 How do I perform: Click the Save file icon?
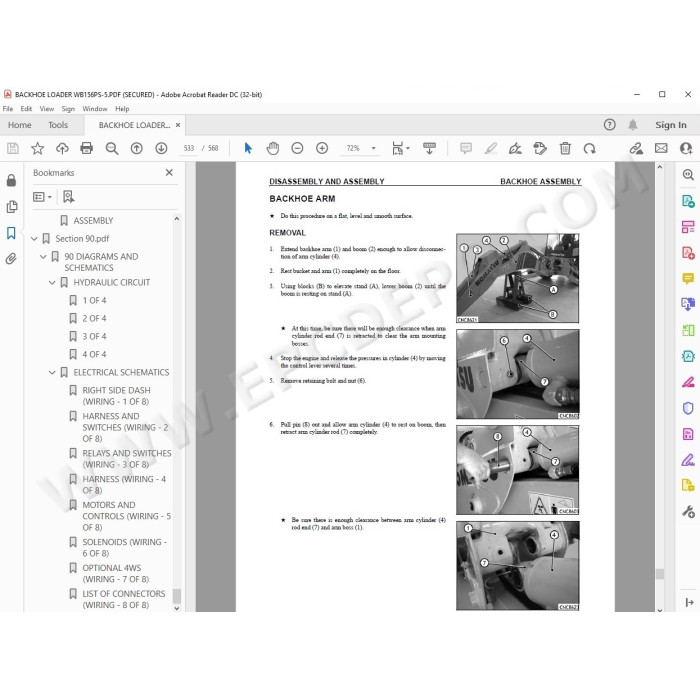tap(13, 148)
